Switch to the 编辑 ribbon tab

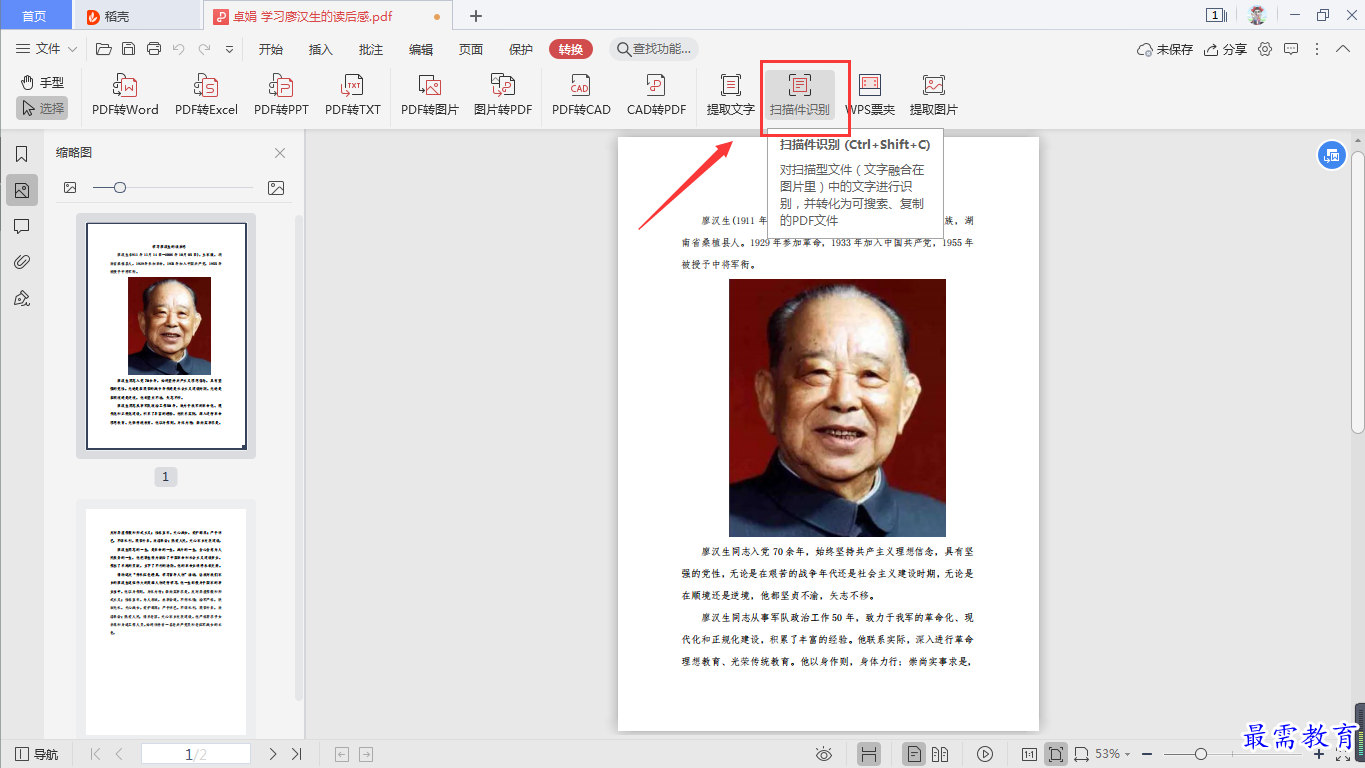[421, 49]
